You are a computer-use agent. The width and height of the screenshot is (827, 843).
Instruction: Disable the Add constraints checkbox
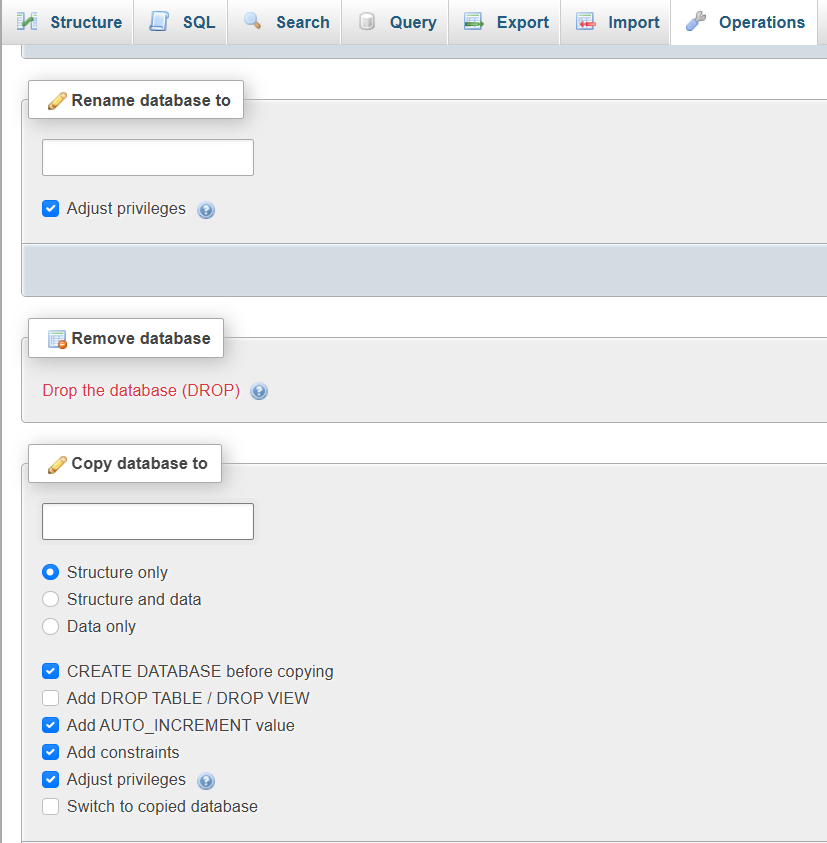coord(51,752)
